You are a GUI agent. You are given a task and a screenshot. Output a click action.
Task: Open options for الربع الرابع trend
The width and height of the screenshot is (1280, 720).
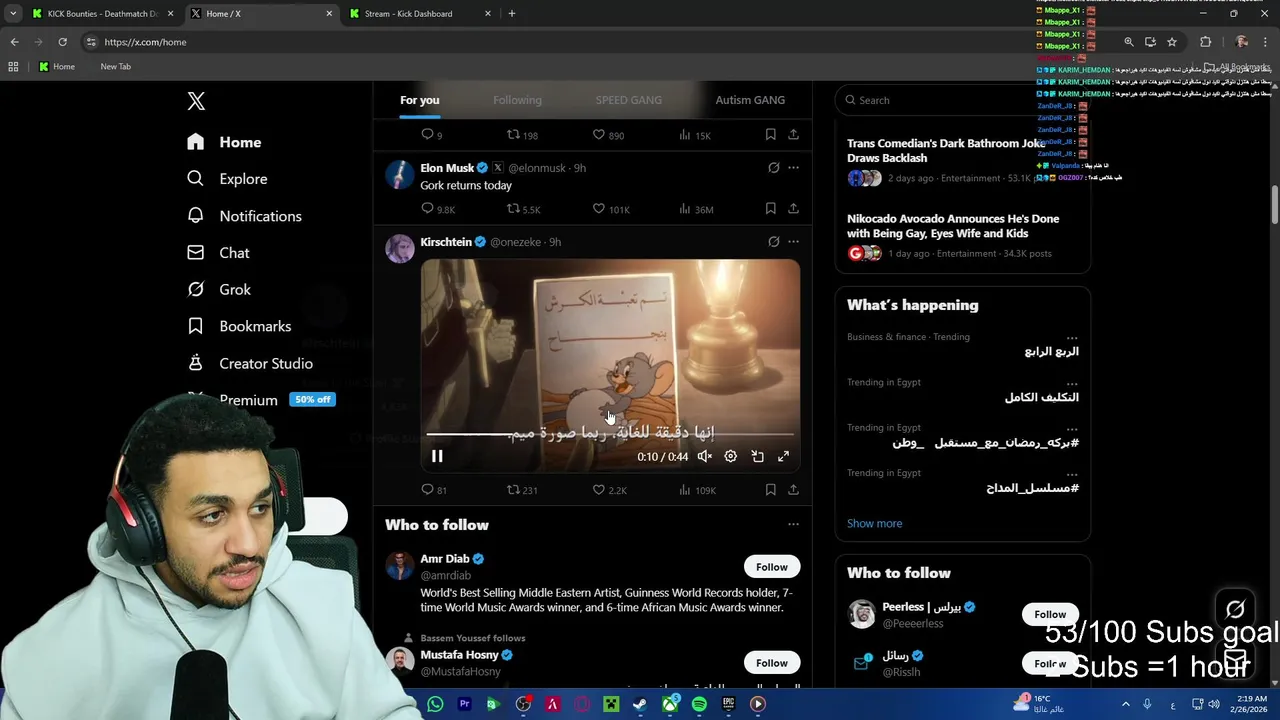click(1072, 338)
